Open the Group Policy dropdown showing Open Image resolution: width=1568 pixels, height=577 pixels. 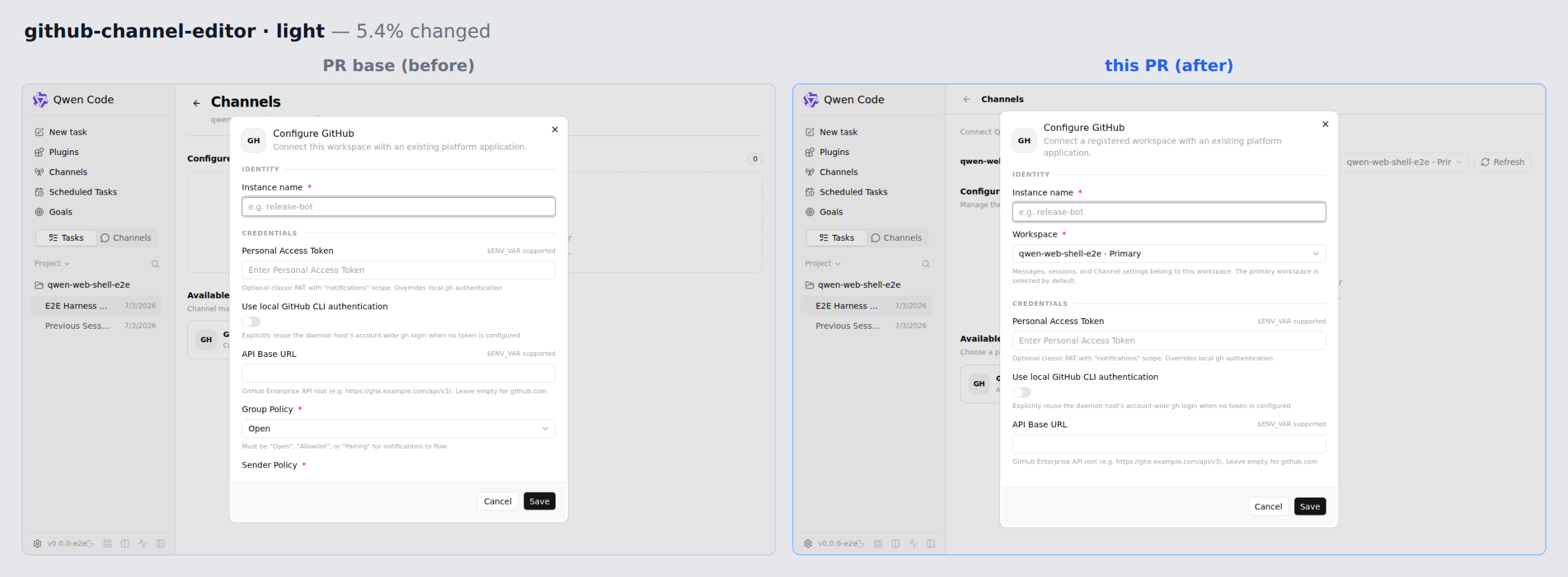398,429
